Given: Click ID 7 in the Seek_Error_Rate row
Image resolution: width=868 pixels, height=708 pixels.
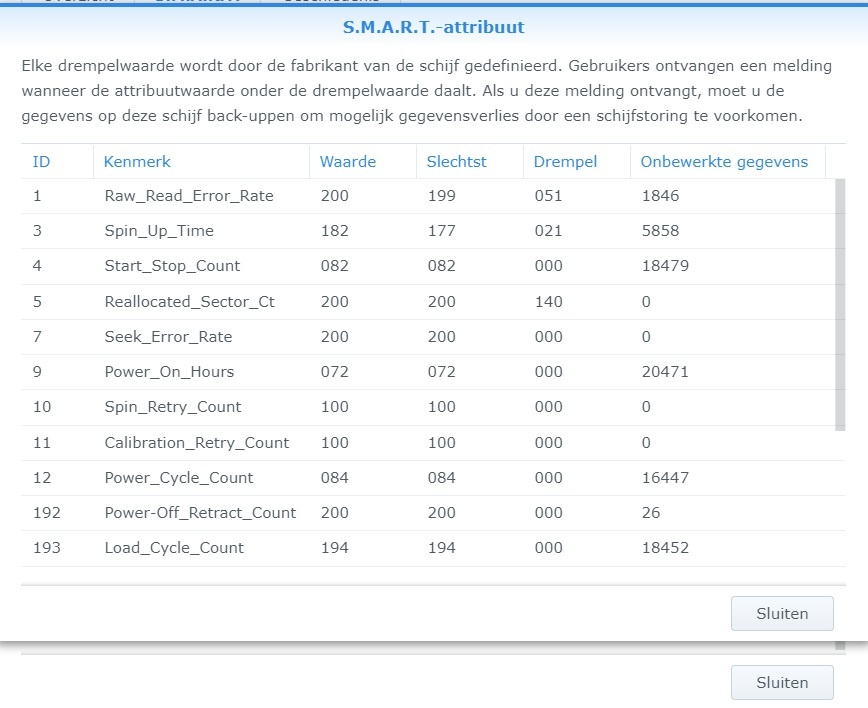Looking at the screenshot, I should click(x=37, y=337).
